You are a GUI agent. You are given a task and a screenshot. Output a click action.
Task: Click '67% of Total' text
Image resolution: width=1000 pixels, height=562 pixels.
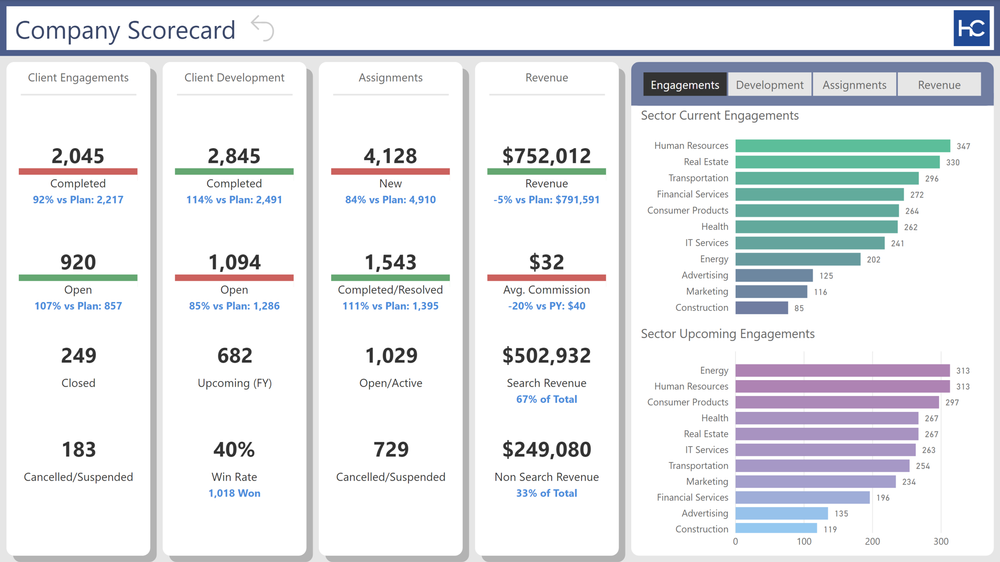(547, 399)
